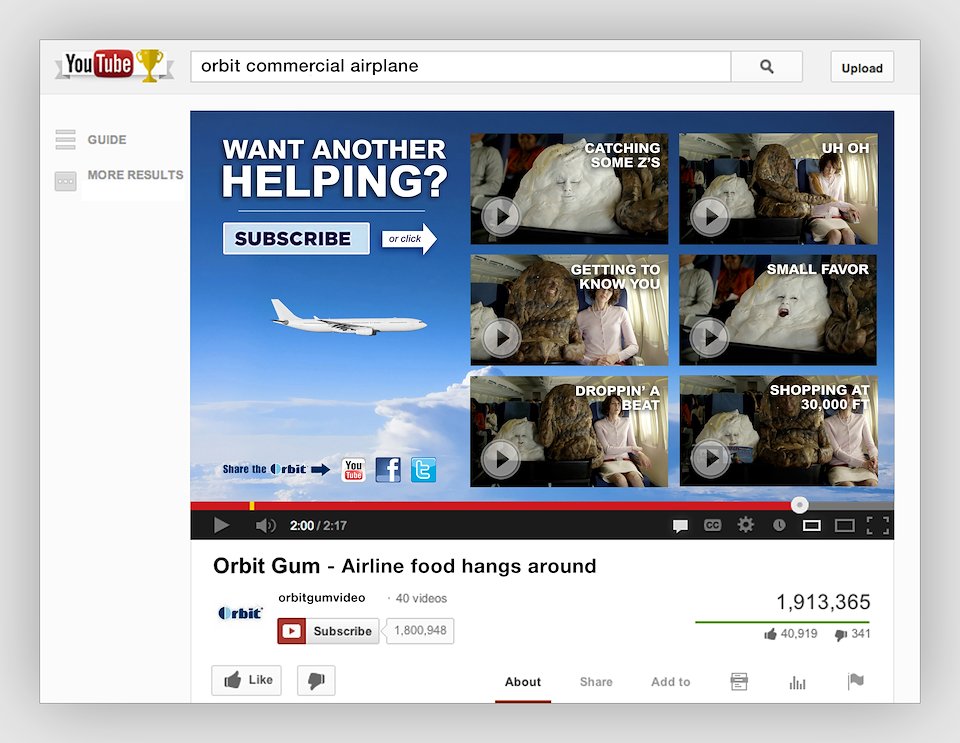Open the video settings gear
This screenshot has height=743, width=960.
745,525
